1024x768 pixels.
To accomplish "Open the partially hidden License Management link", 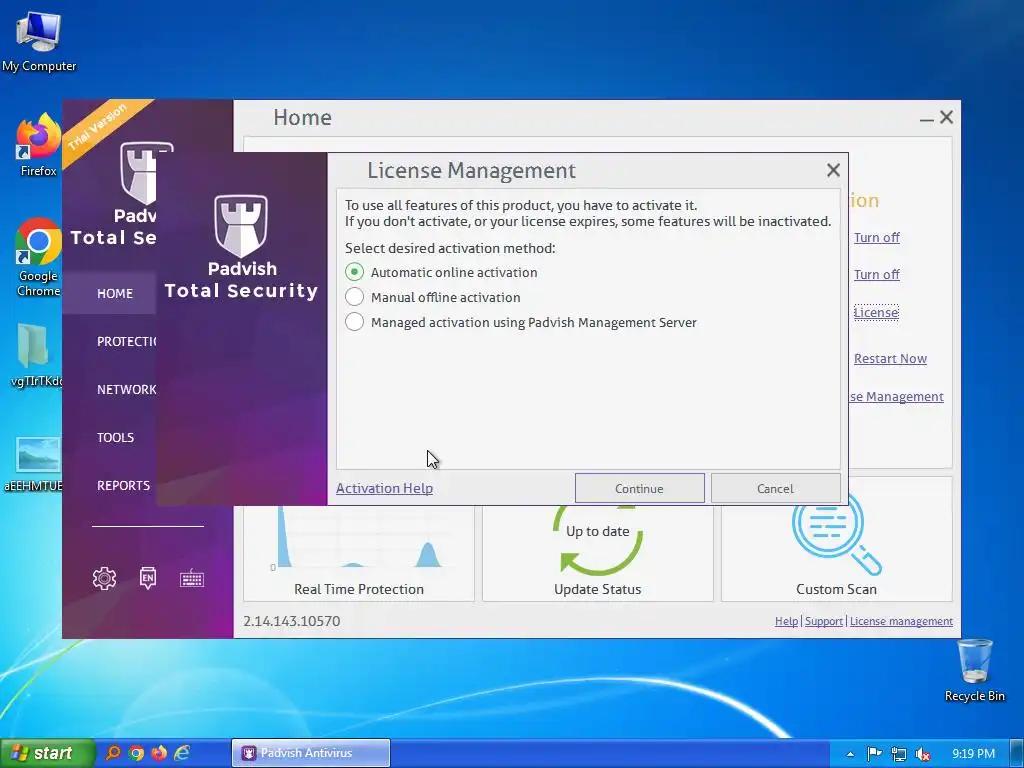I will pos(896,396).
